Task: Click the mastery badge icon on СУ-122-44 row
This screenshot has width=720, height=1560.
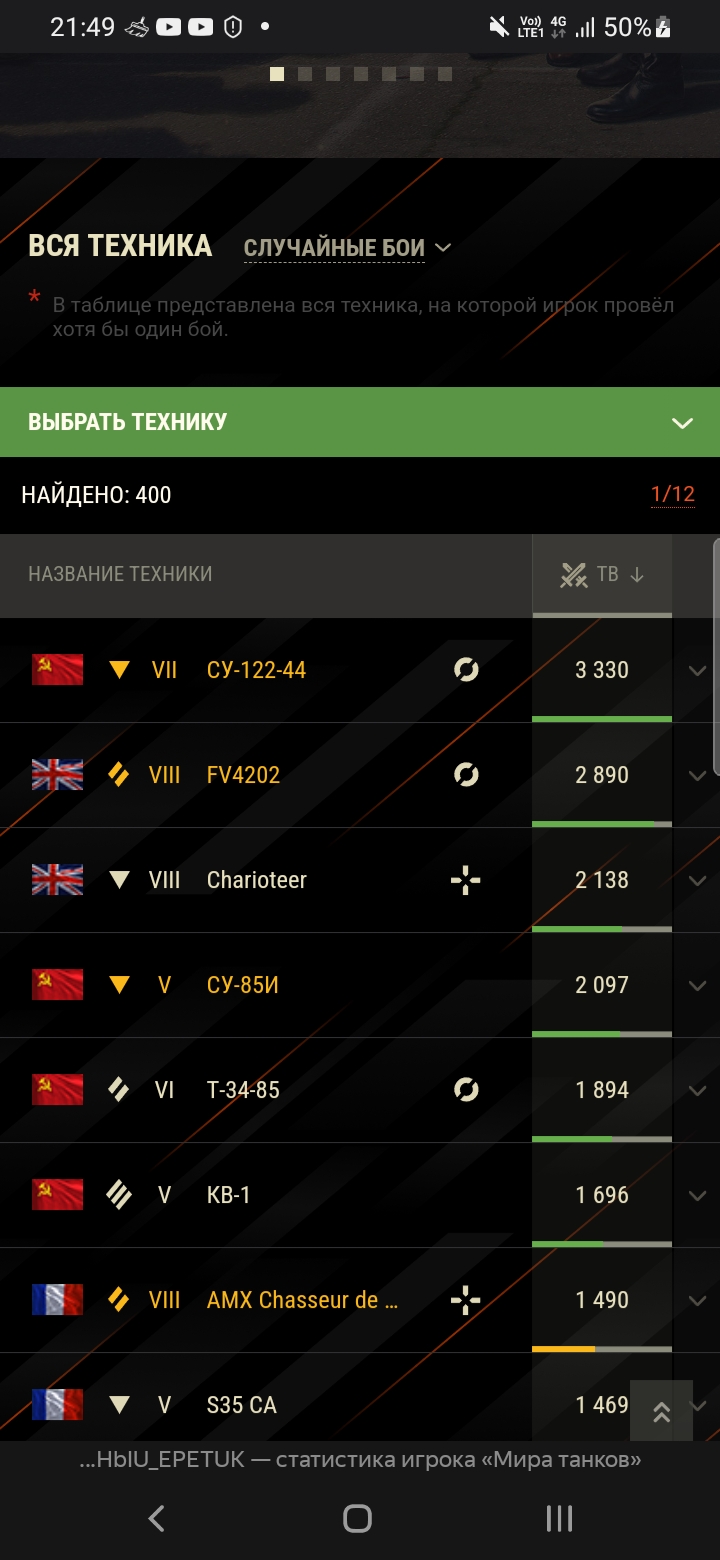Action: pos(466,670)
